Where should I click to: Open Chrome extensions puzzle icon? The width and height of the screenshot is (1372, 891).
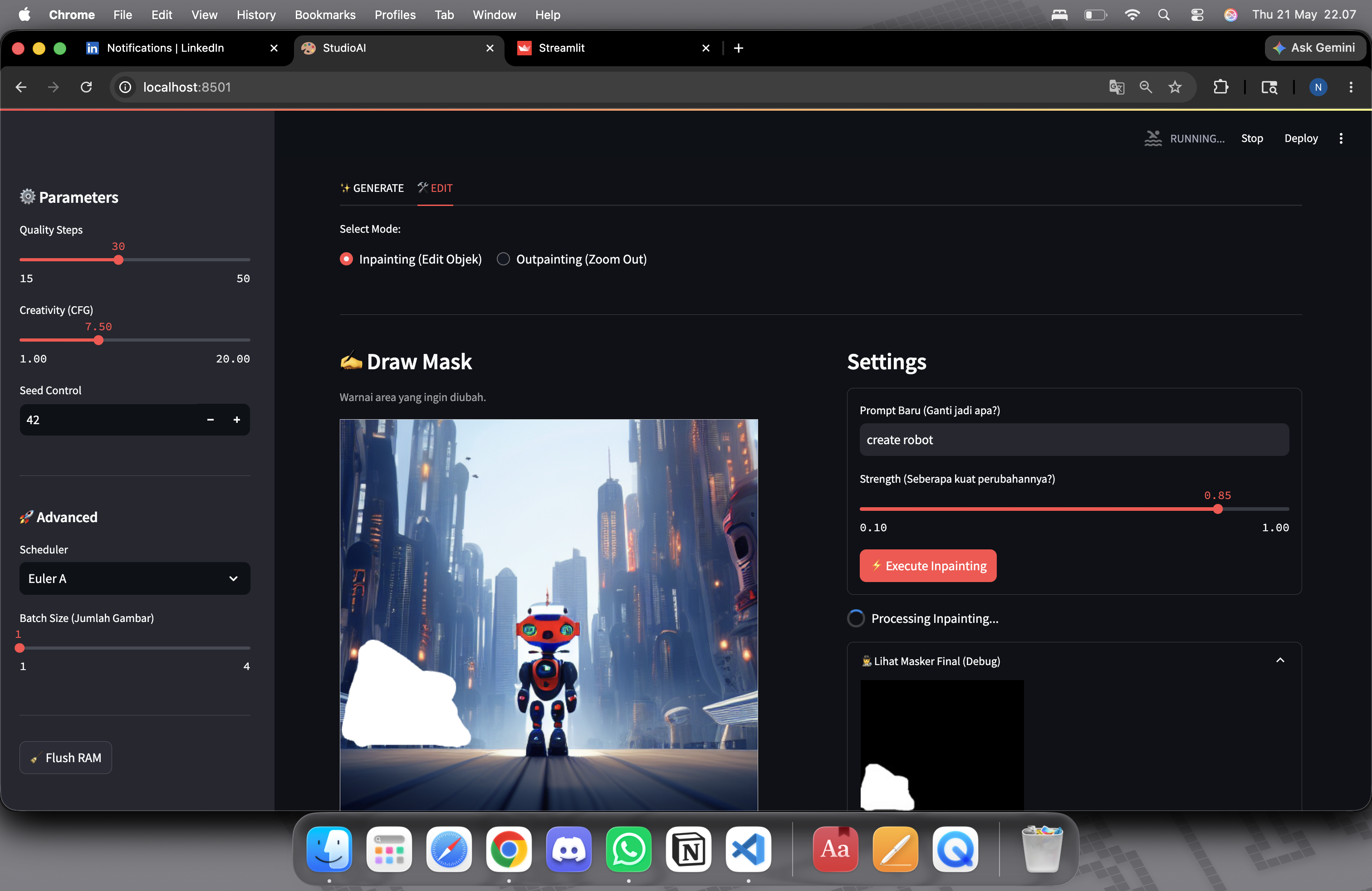pos(1220,87)
